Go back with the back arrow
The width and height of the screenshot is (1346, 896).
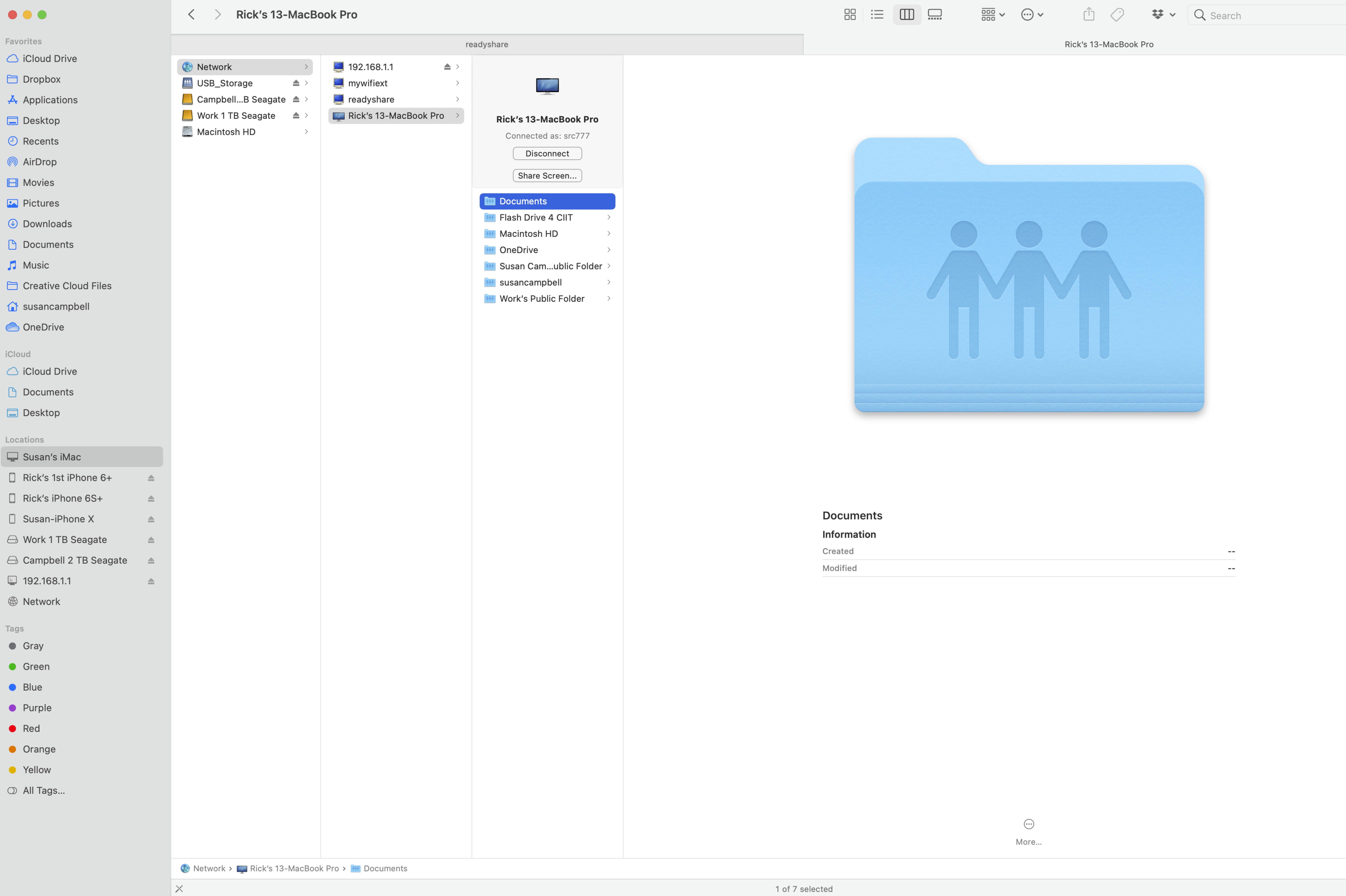191,15
